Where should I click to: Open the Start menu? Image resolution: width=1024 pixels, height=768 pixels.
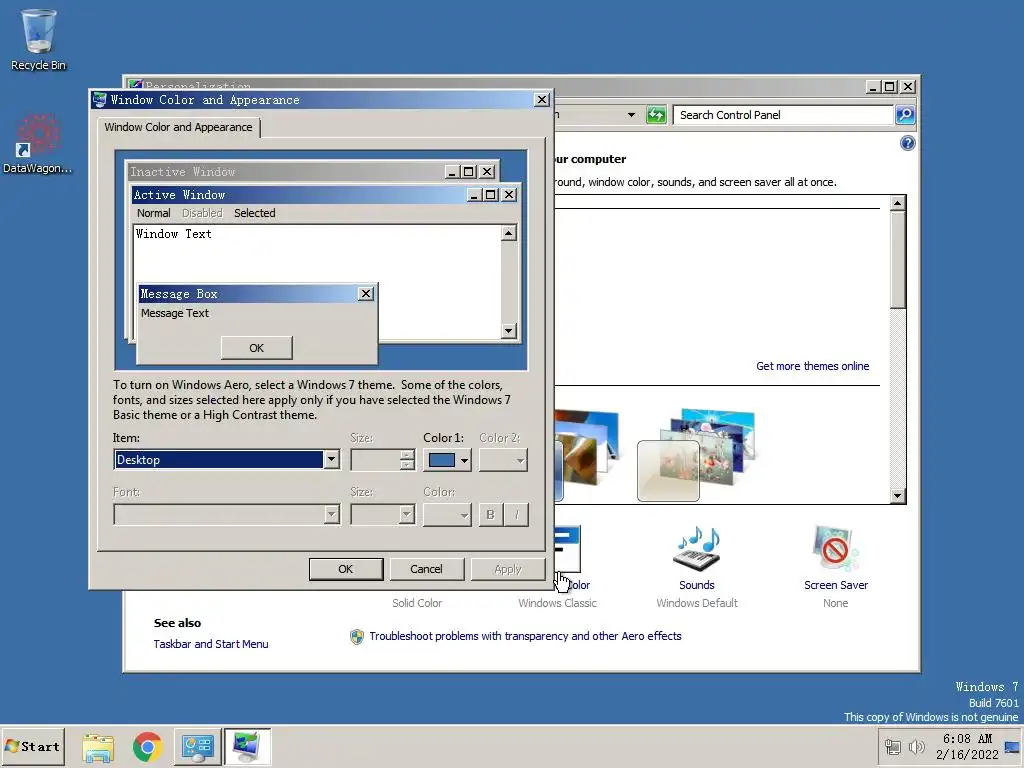33,746
